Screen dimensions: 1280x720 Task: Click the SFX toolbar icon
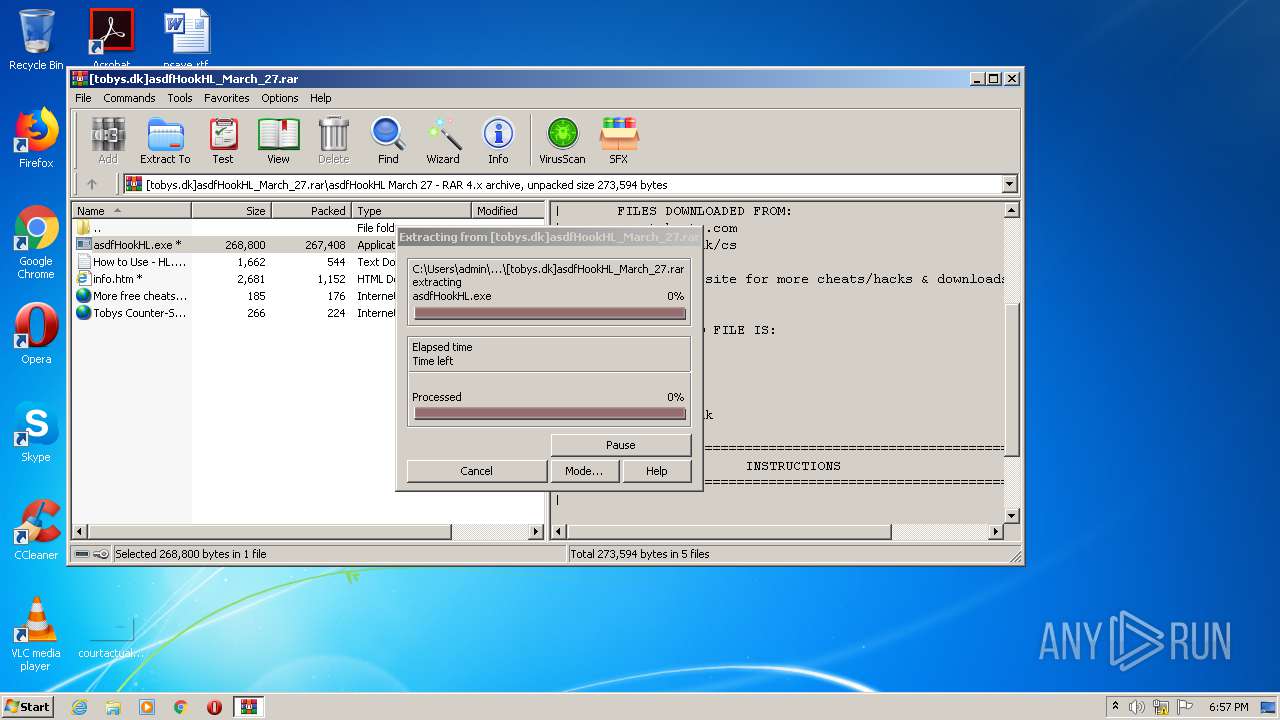pos(619,140)
